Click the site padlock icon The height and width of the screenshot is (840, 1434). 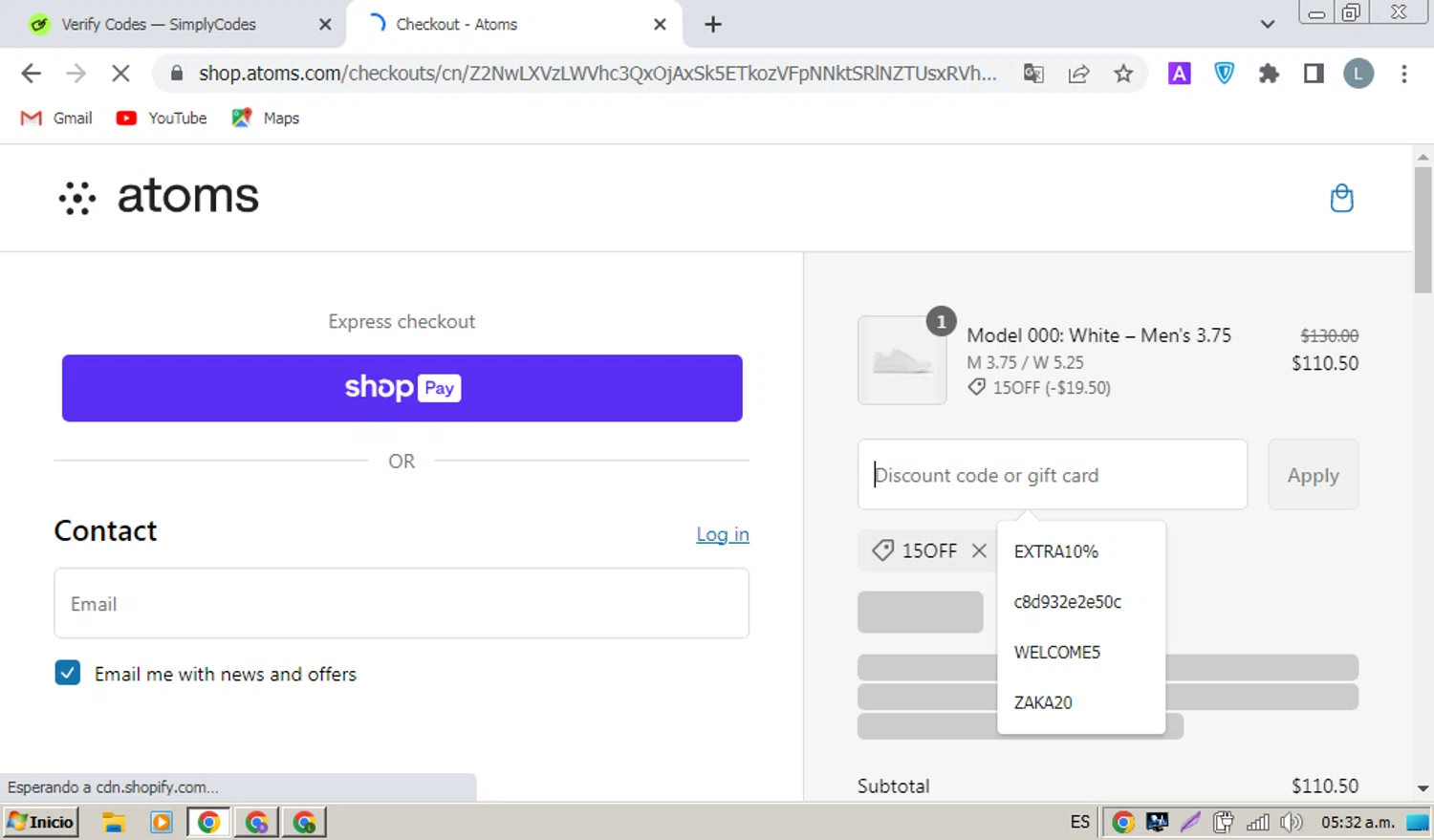176,74
